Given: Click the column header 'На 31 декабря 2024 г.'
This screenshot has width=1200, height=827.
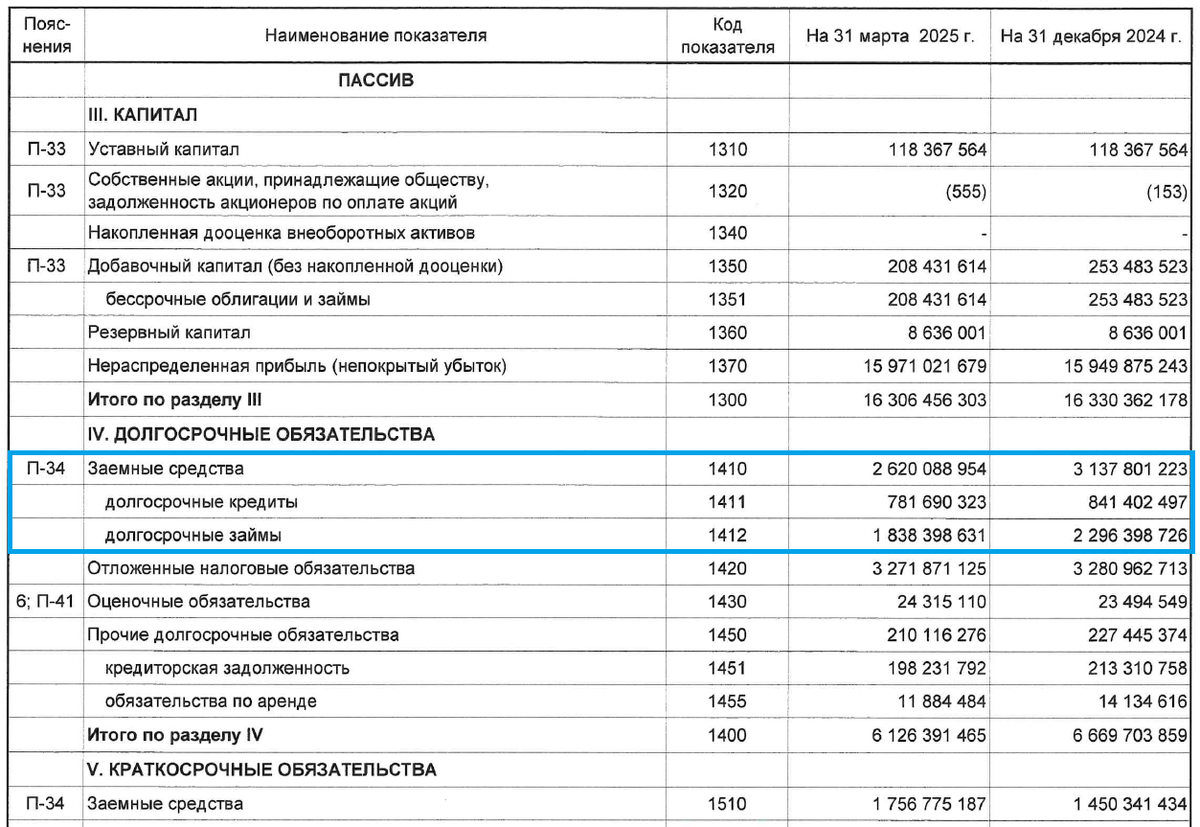Looking at the screenshot, I should 1090,31.
